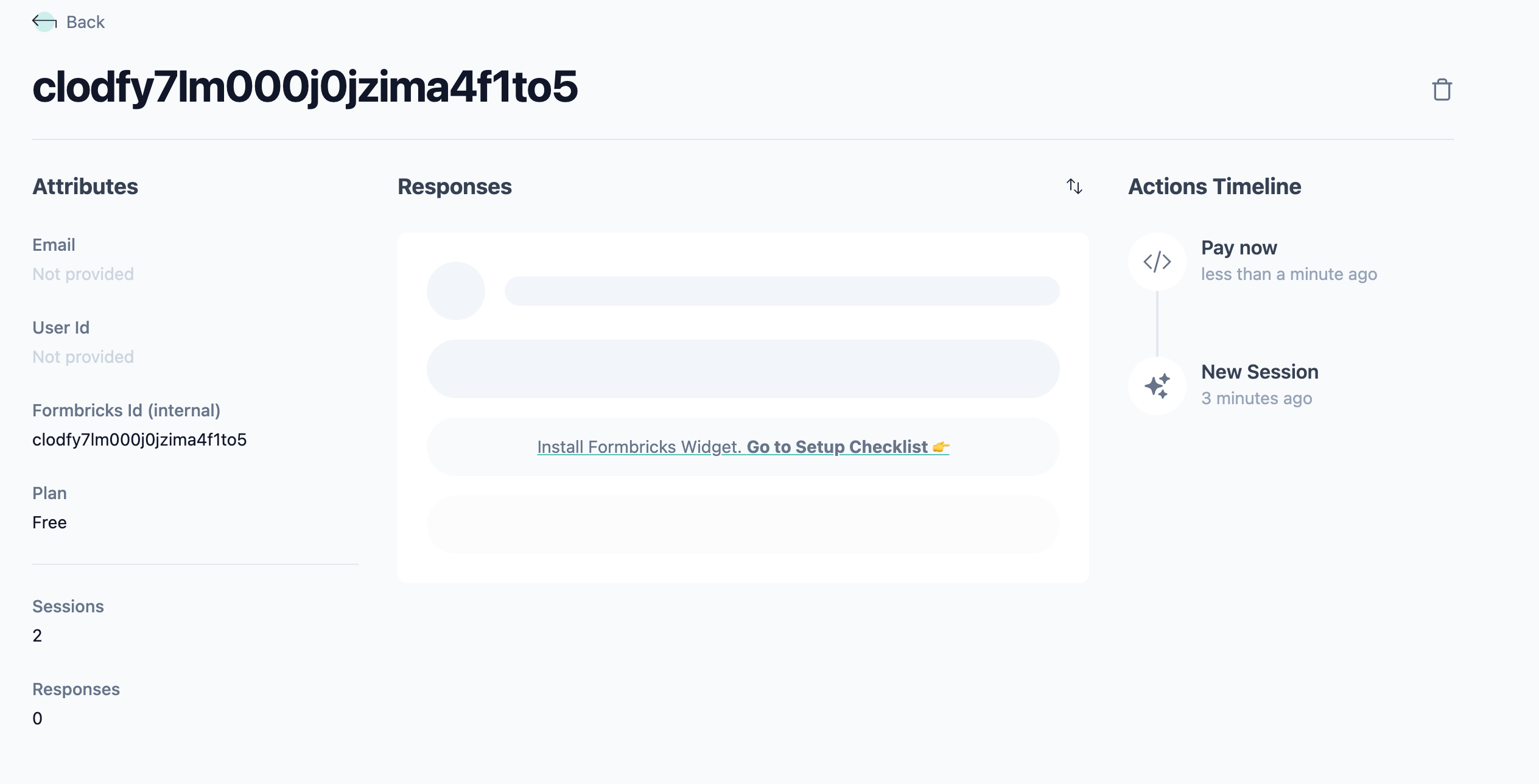Viewport: 1539px width, 784px height.
Task: Click the Sessions count value
Action: coord(37,635)
